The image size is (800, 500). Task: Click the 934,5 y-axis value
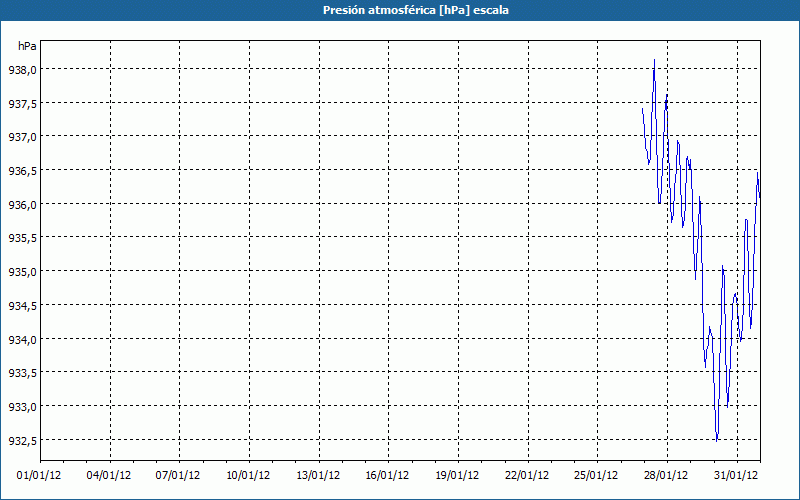click(x=22, y=307)
